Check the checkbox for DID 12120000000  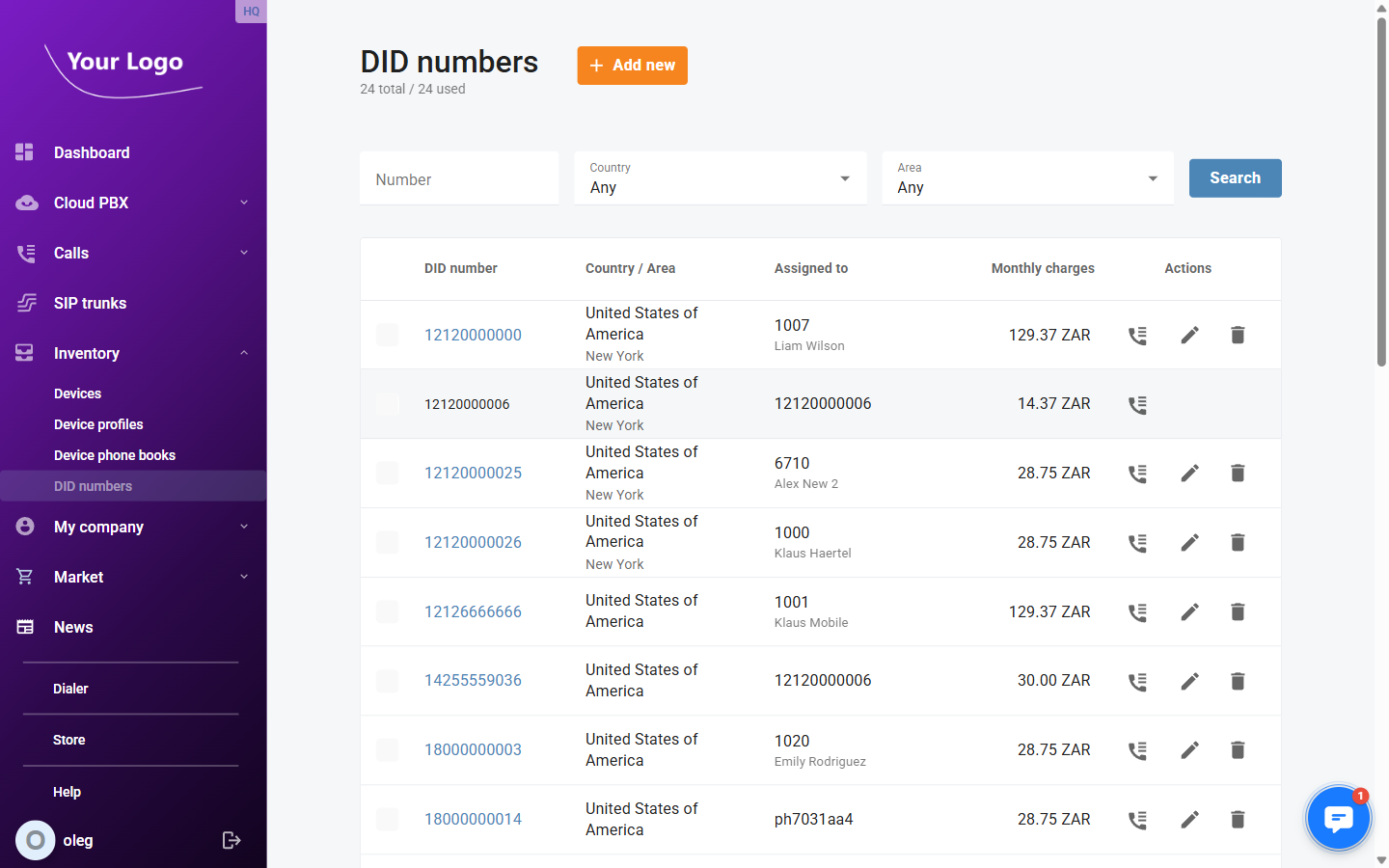[x=387, y=335]
